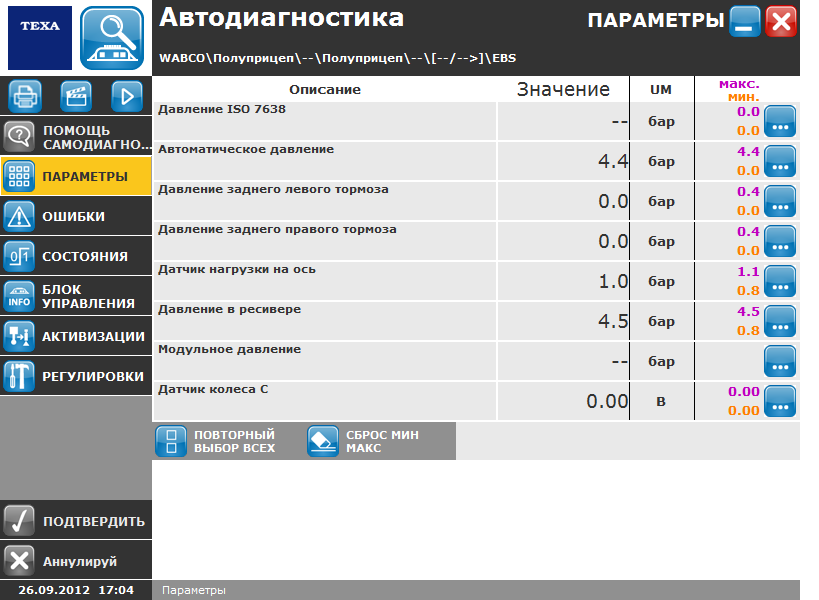Viewport: 819px width, 600px height.
Task: Click the checkbox icon of ПОВТОРНЫЙ ВЫБОР ВСЕХ
Action: point(171,441)
